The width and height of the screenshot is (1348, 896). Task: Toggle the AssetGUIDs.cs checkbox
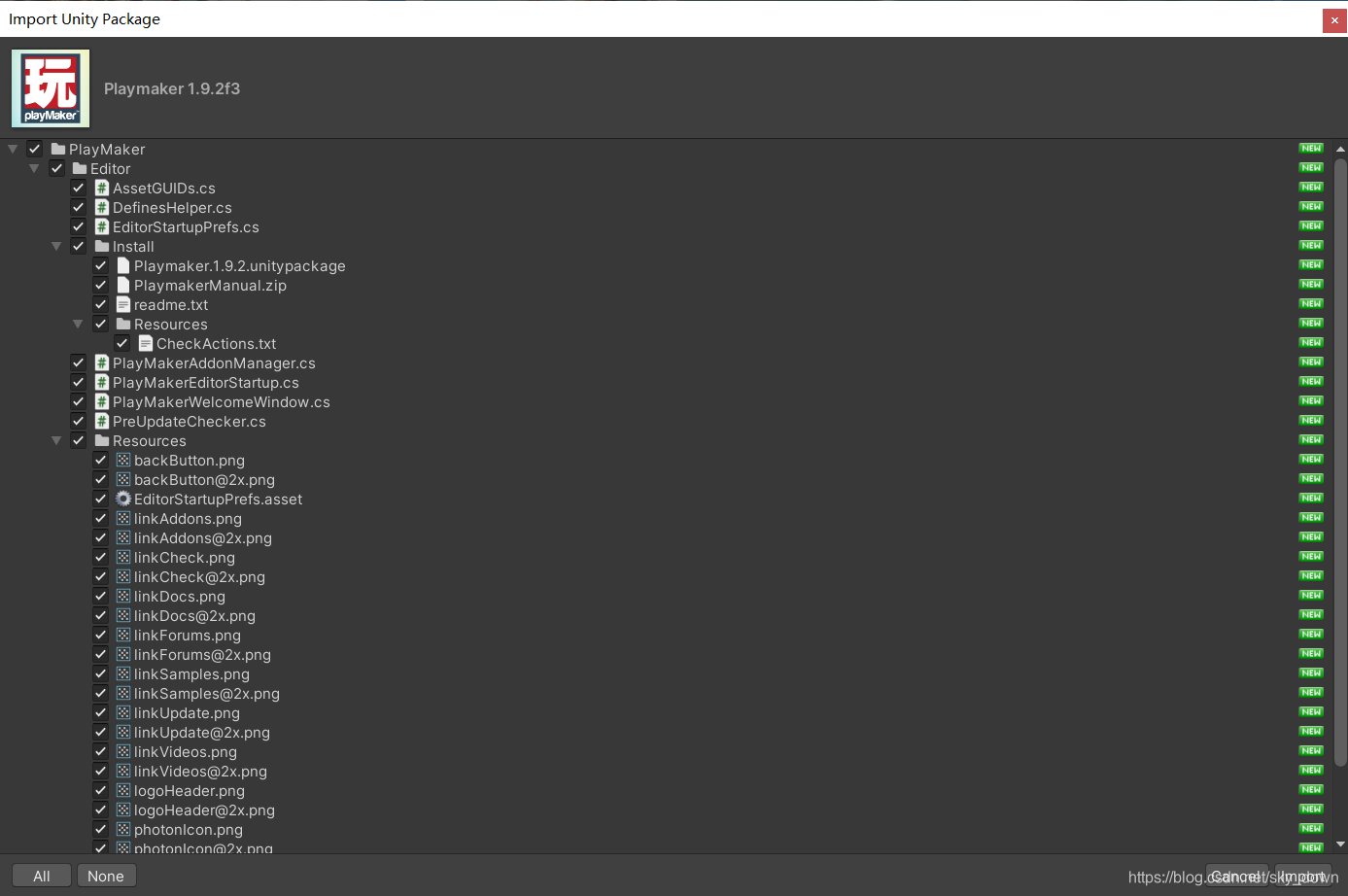pyautogui.click(x=79, y=188)
